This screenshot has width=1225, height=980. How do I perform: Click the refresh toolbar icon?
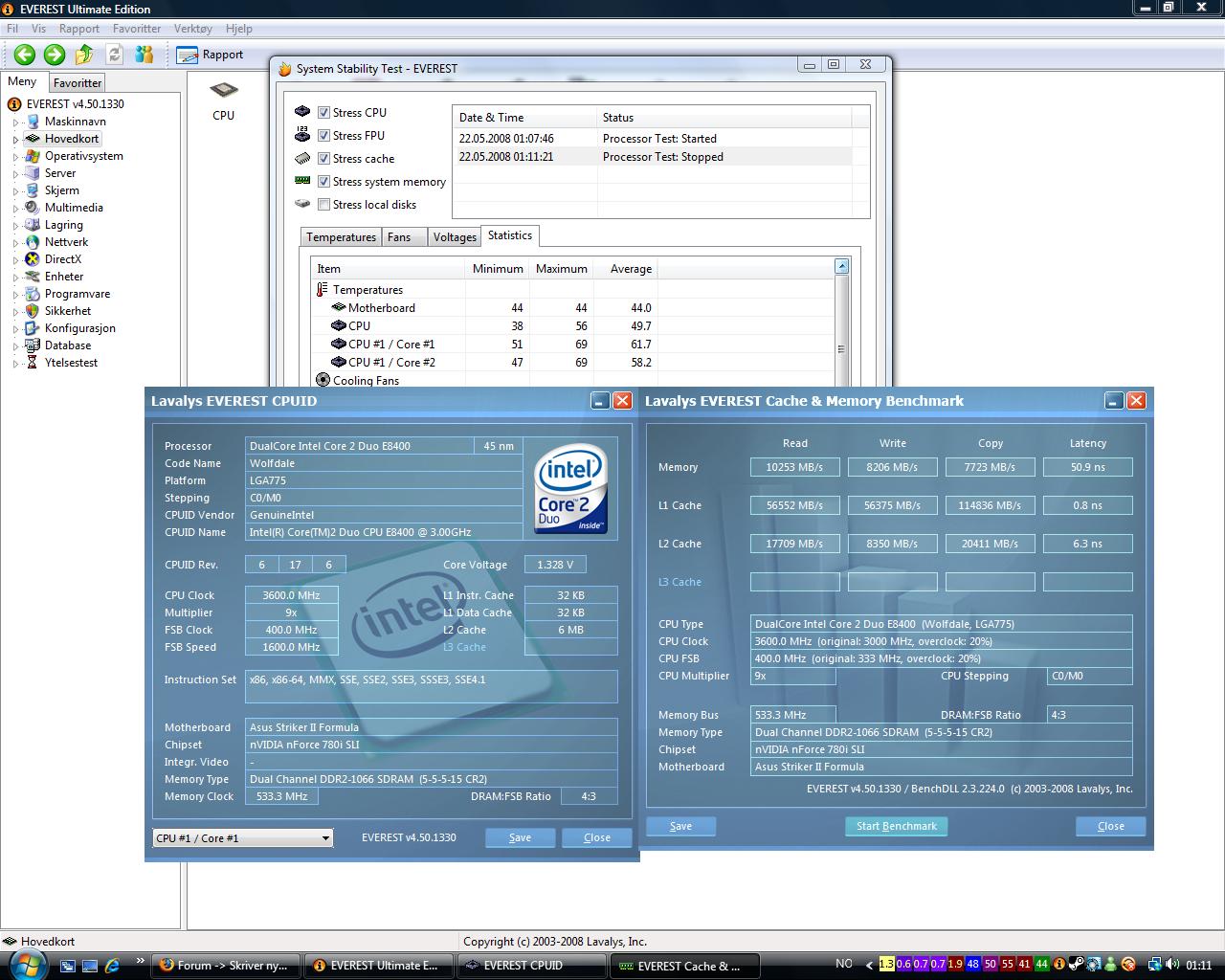115,55
